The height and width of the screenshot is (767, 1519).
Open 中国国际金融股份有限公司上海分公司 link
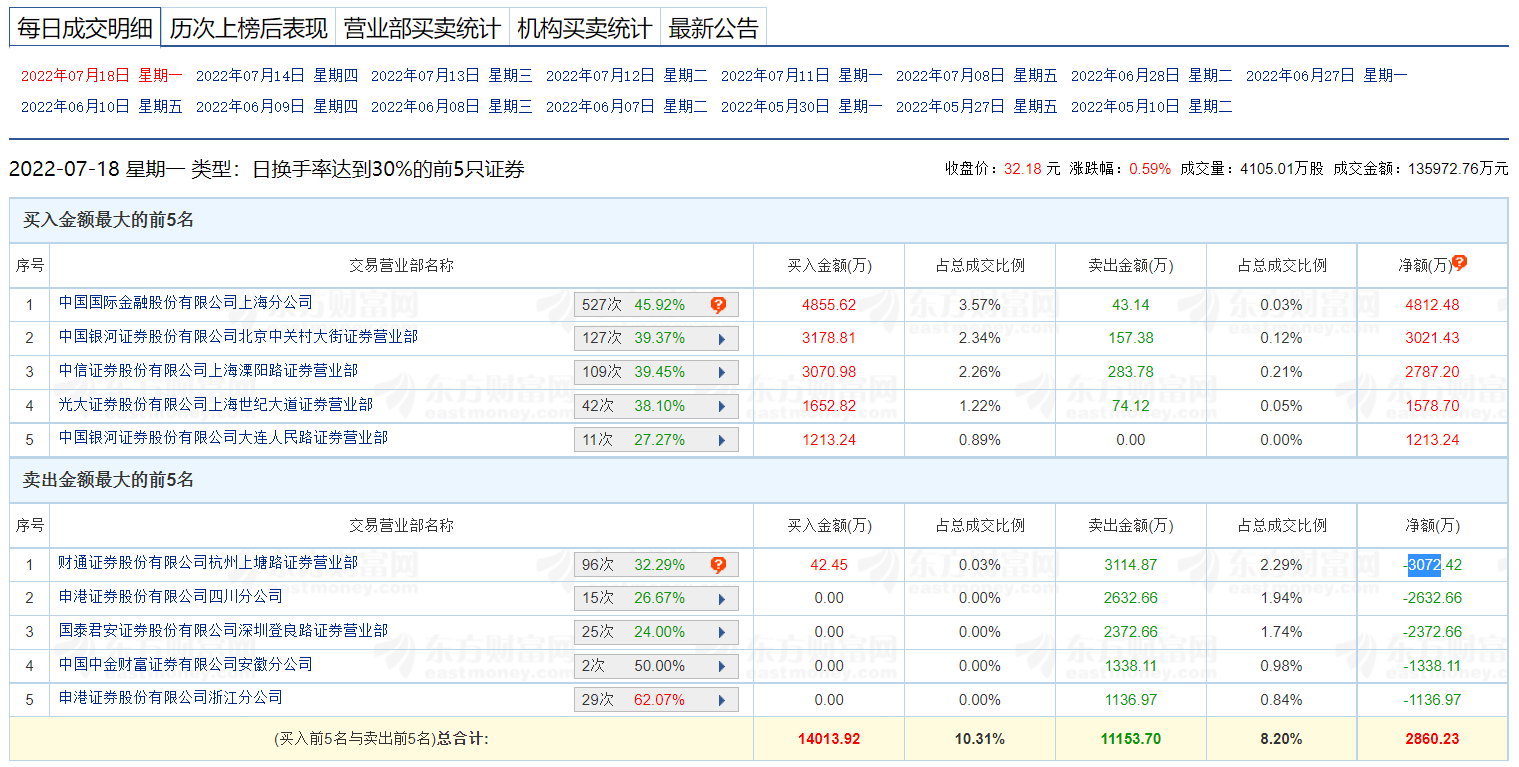point(185,302)
